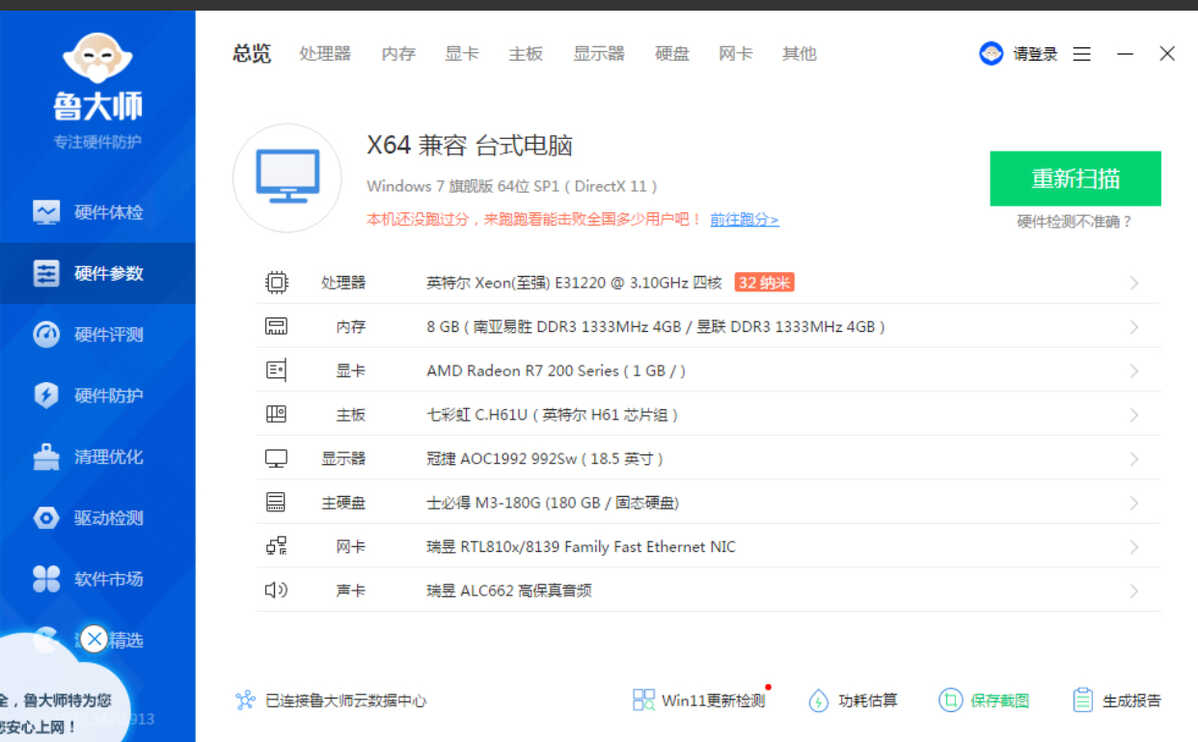Expand the 主硬盘 row chevron

(1134, 503)
